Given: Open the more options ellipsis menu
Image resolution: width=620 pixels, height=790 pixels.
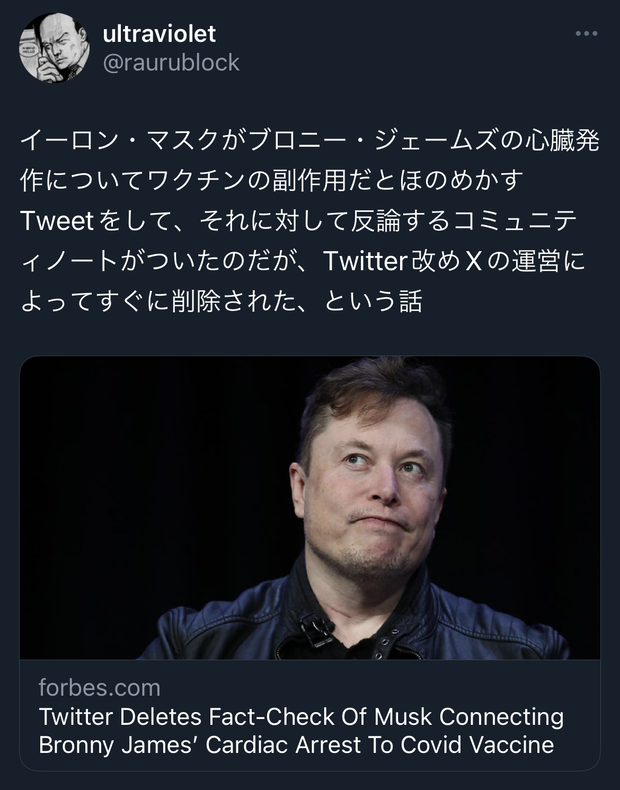Looking at the screenshot, I should click(586, 34).
